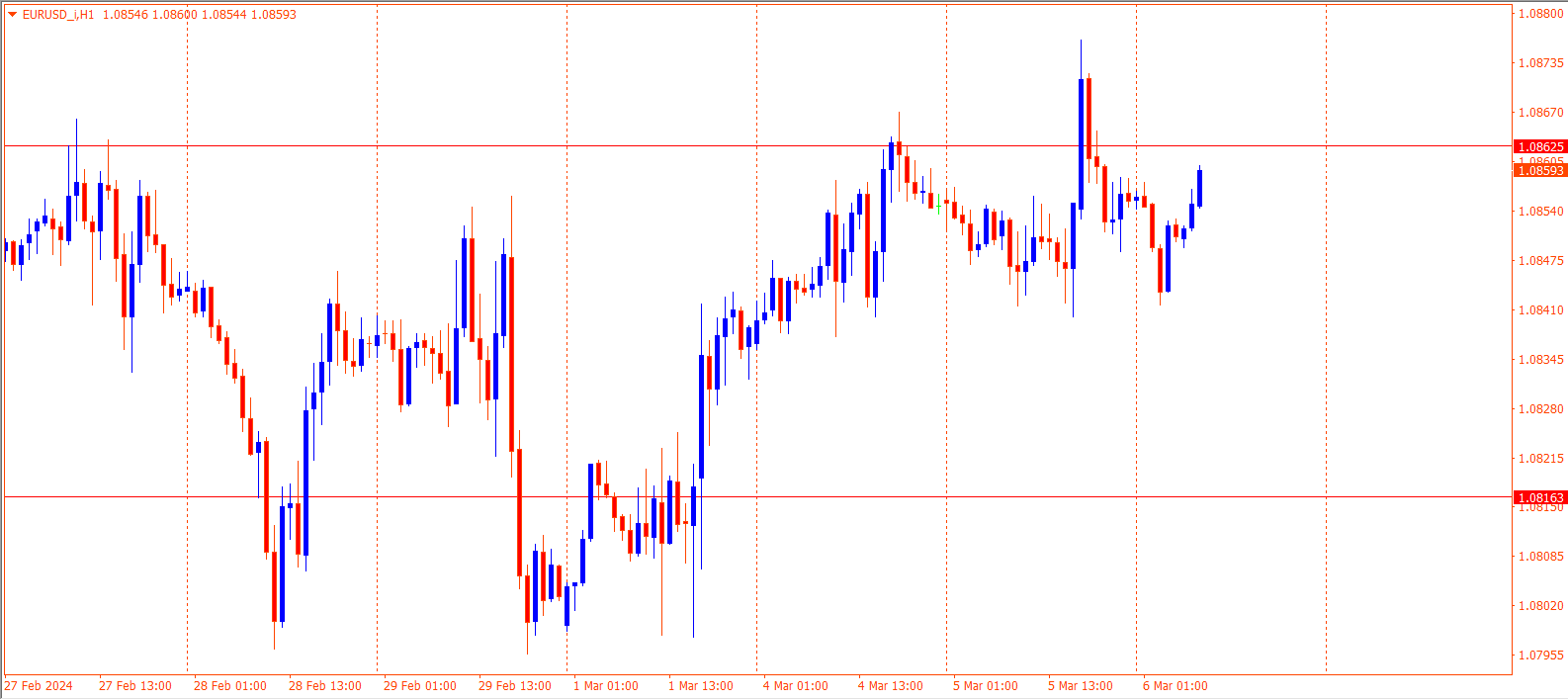Click the 1.08410 price axis label
The image size is (1568, 700).
[x=1541, y=310]
